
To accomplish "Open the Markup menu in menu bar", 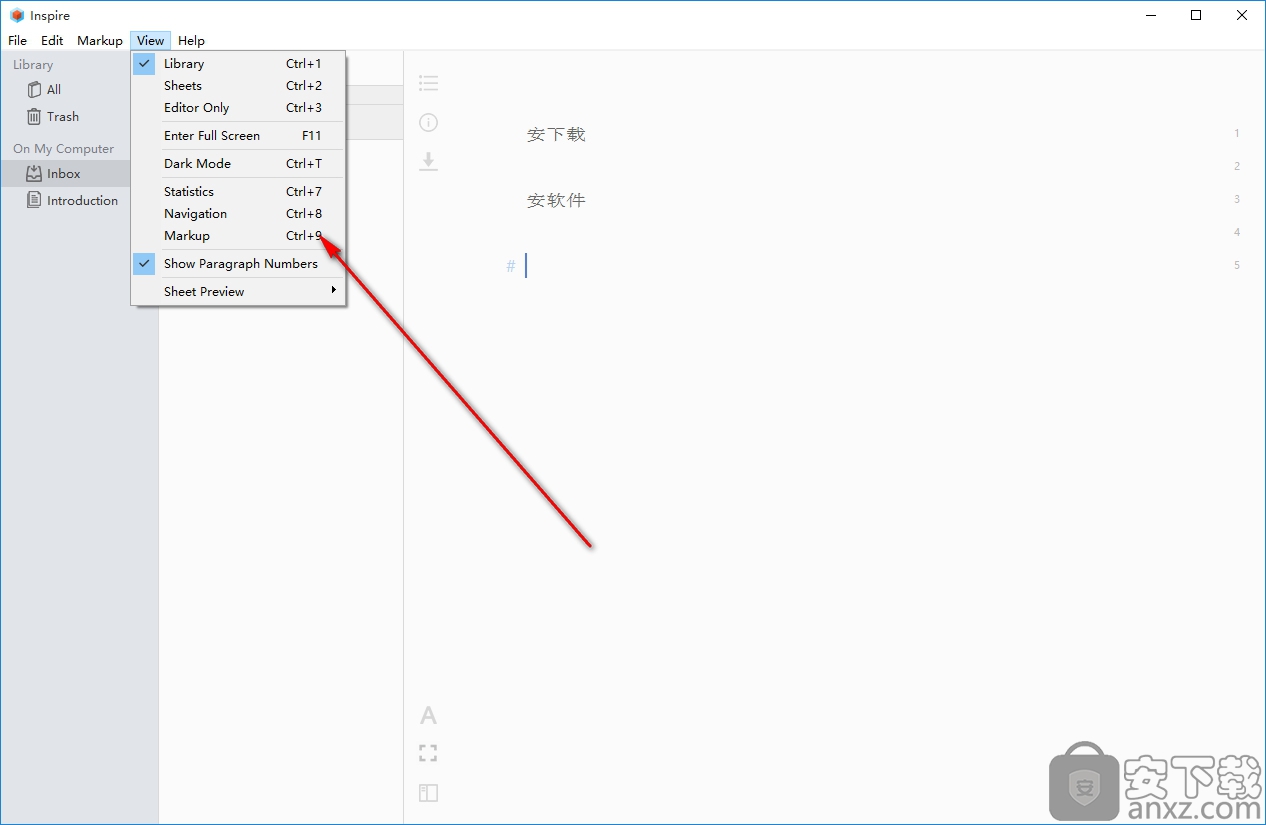I will point(100,41).
